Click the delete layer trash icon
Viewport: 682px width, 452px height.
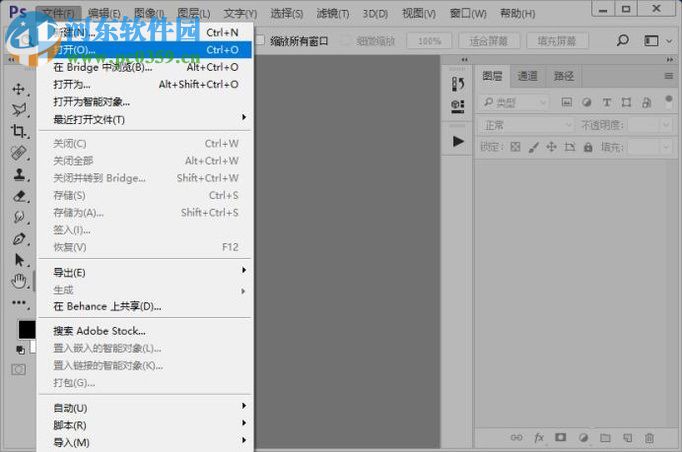pyautogui.click(x=649, y=438)
